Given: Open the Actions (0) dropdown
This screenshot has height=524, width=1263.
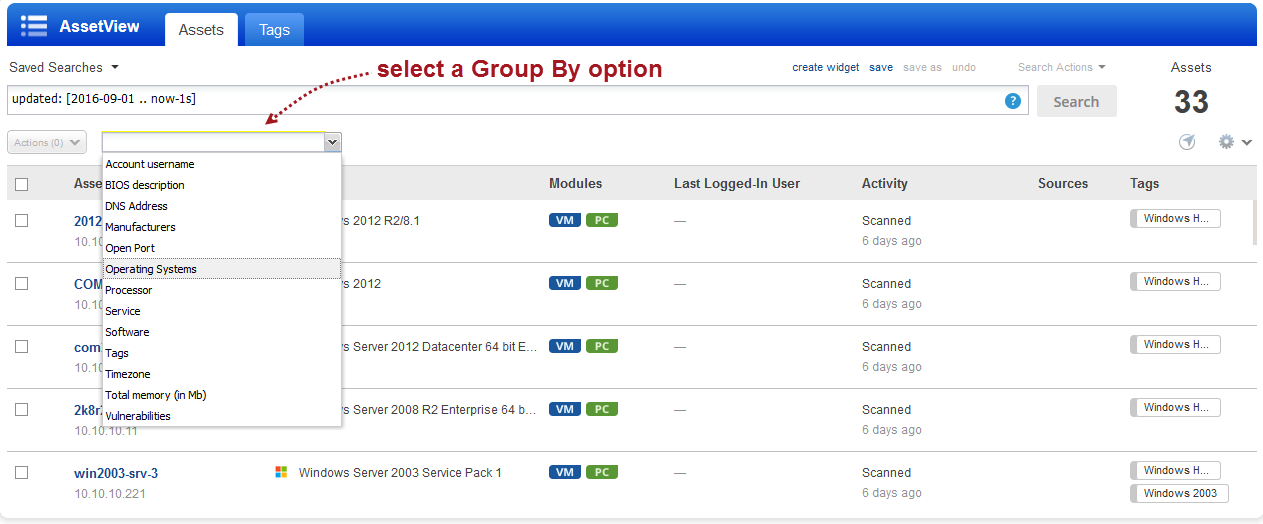Looking at the screenshot, I should [x=47, y=142].
